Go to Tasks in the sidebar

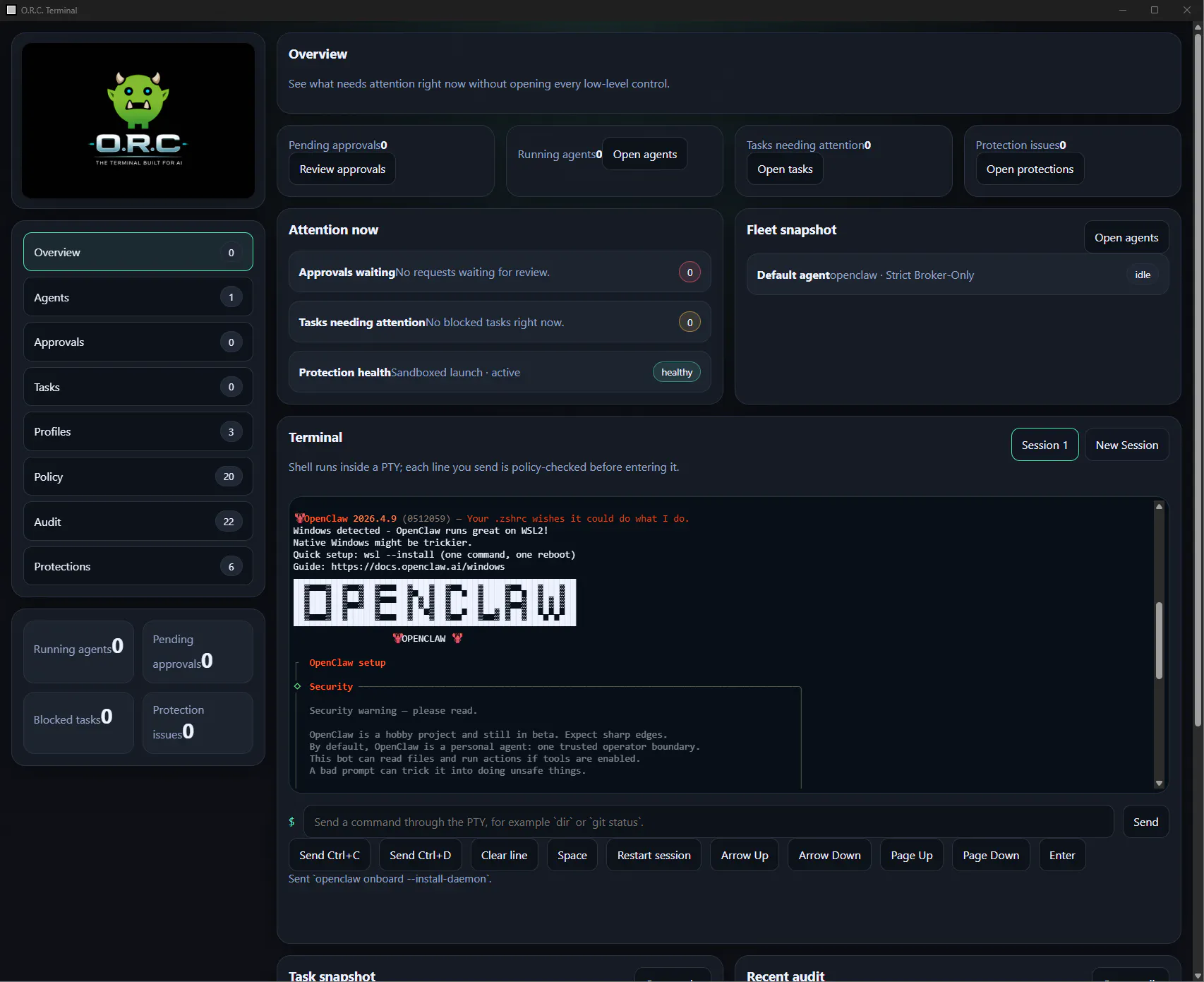pos(138,387)
